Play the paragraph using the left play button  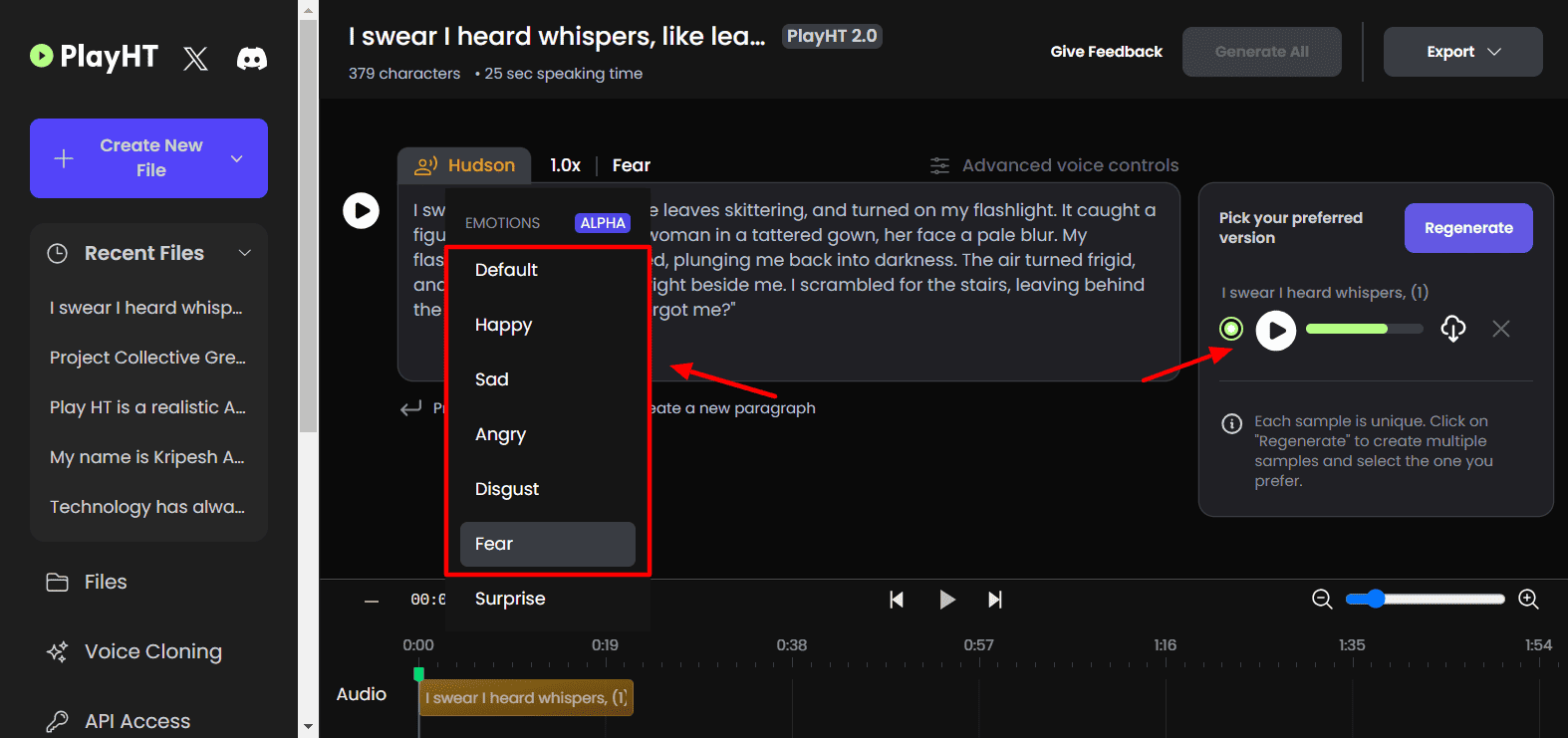pyautogui.click(x=361, y=211)
